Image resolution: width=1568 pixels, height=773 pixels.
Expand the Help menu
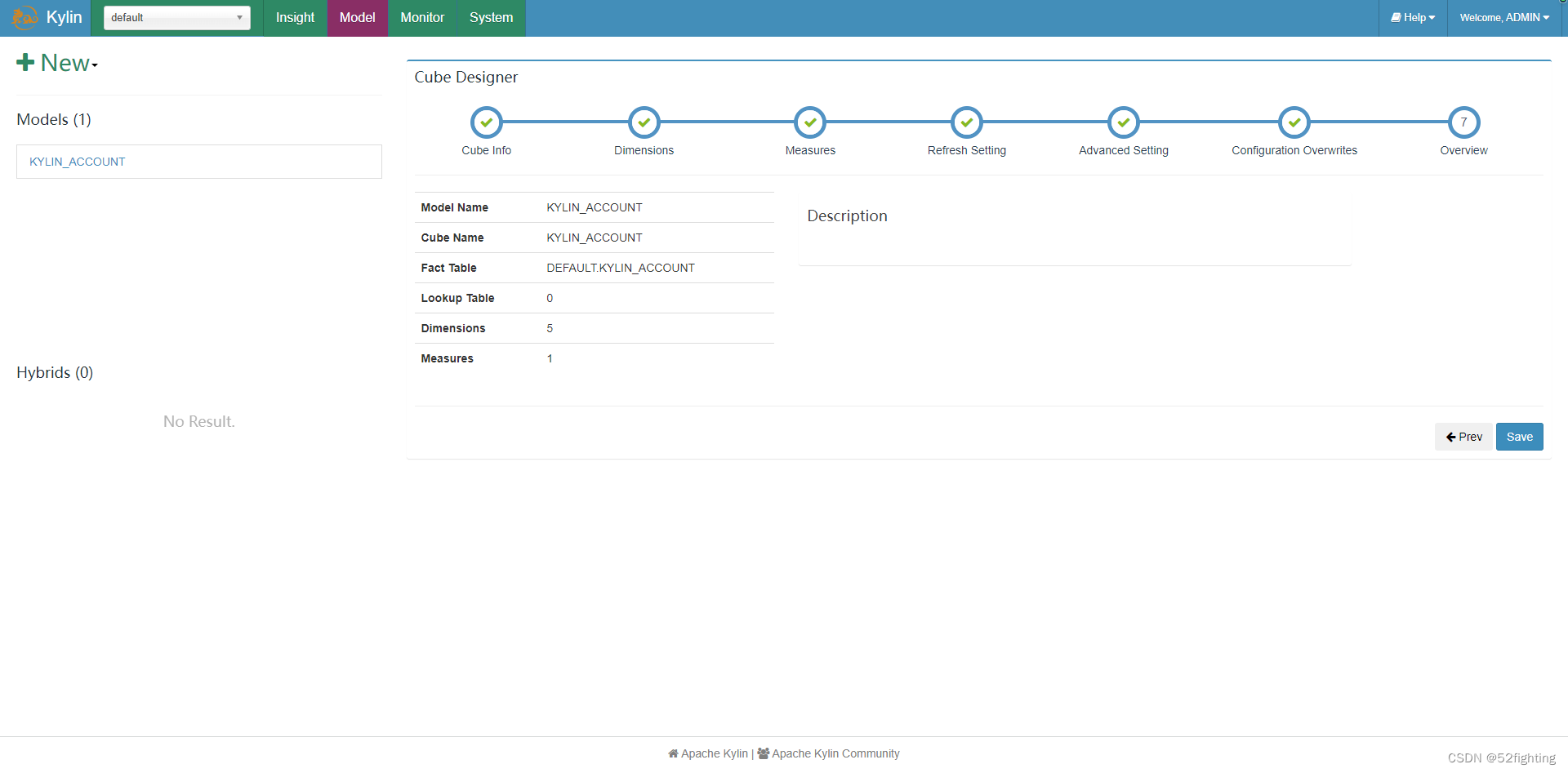tap(1413, 17)
